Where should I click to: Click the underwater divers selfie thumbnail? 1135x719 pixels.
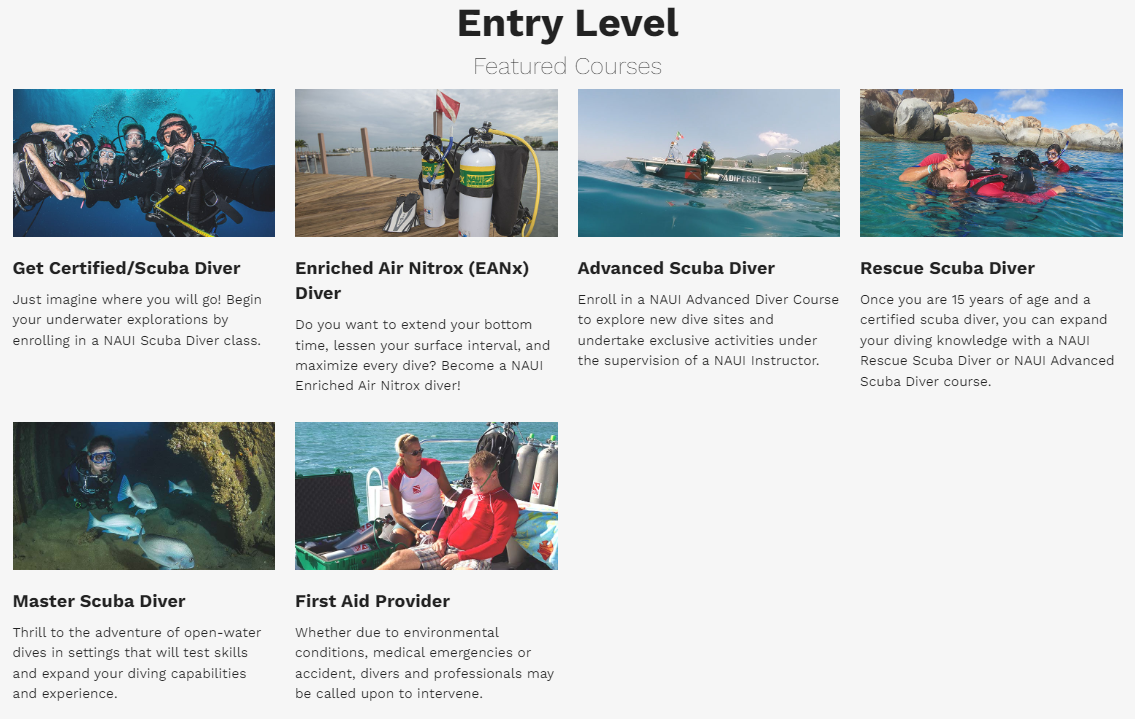(144, 163)
